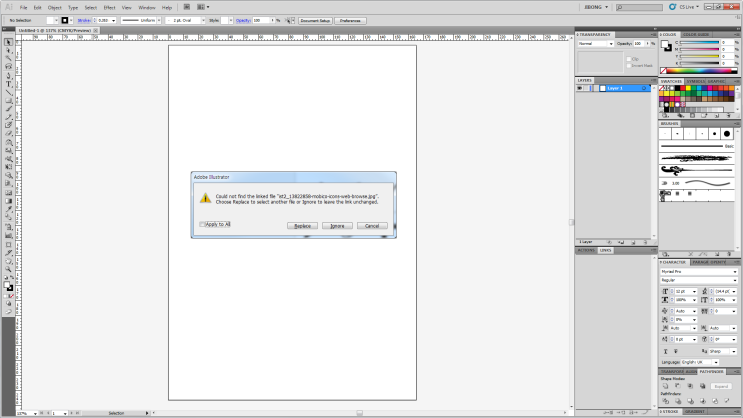The image size is (743, 418).
Task: Click the Unite shape mode icon in Pathfinder
Action: pyautogui.click(x=665, y=386)
